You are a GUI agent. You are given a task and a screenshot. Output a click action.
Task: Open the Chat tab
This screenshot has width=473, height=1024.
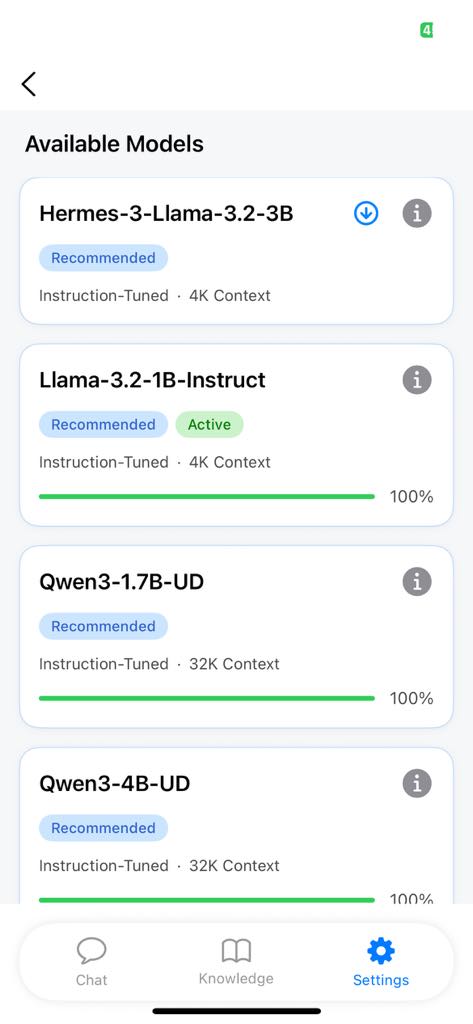click(x=91, y=962)
